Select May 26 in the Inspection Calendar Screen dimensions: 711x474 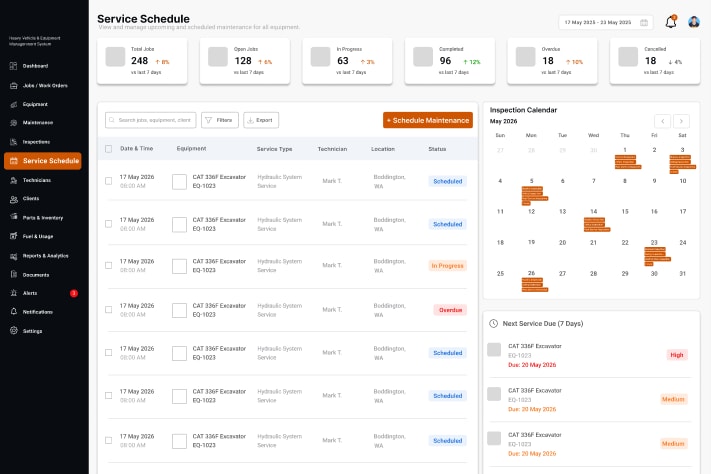(531, 273)
